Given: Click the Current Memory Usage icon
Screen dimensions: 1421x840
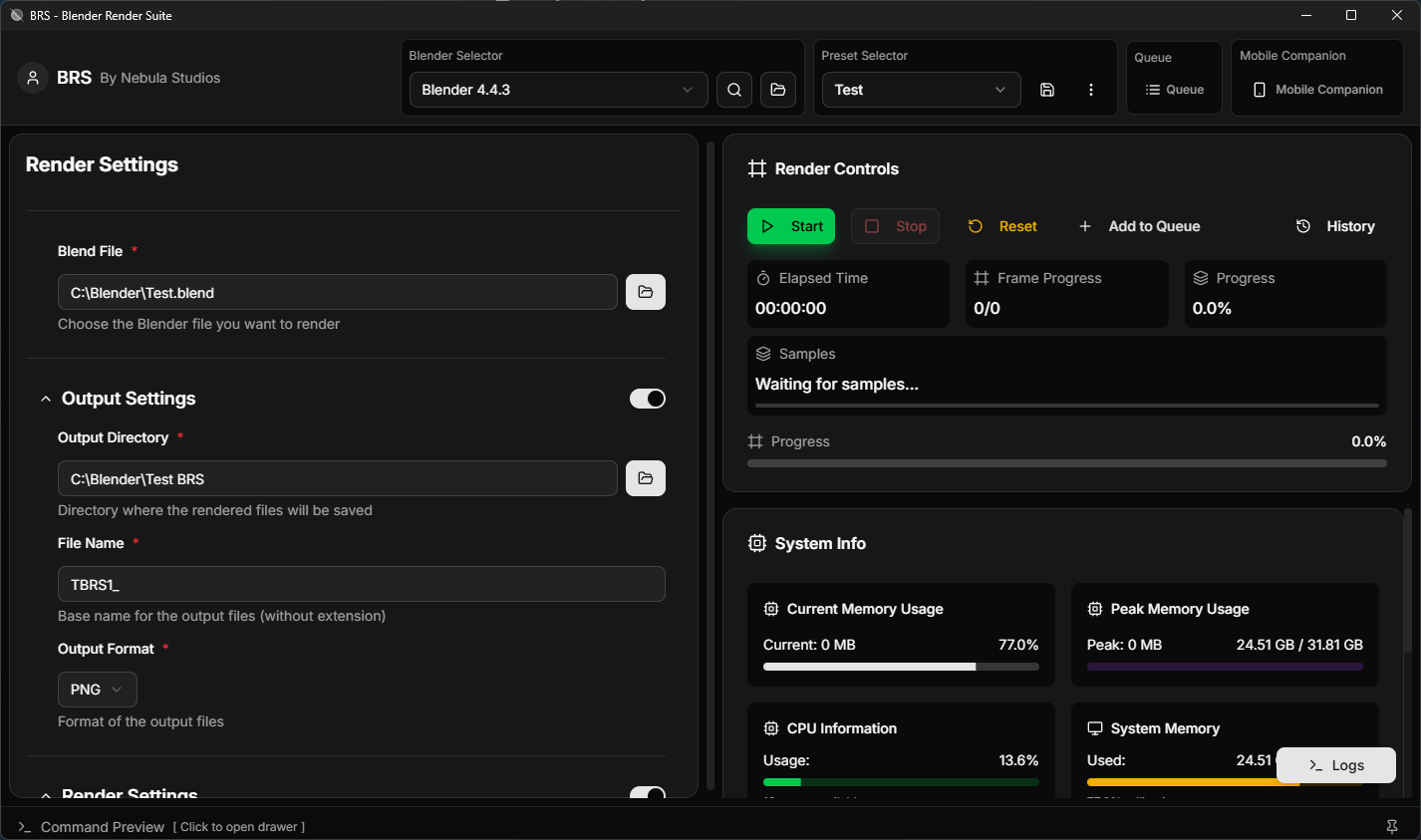Looking at the screenshot, I should pos(771,609).
